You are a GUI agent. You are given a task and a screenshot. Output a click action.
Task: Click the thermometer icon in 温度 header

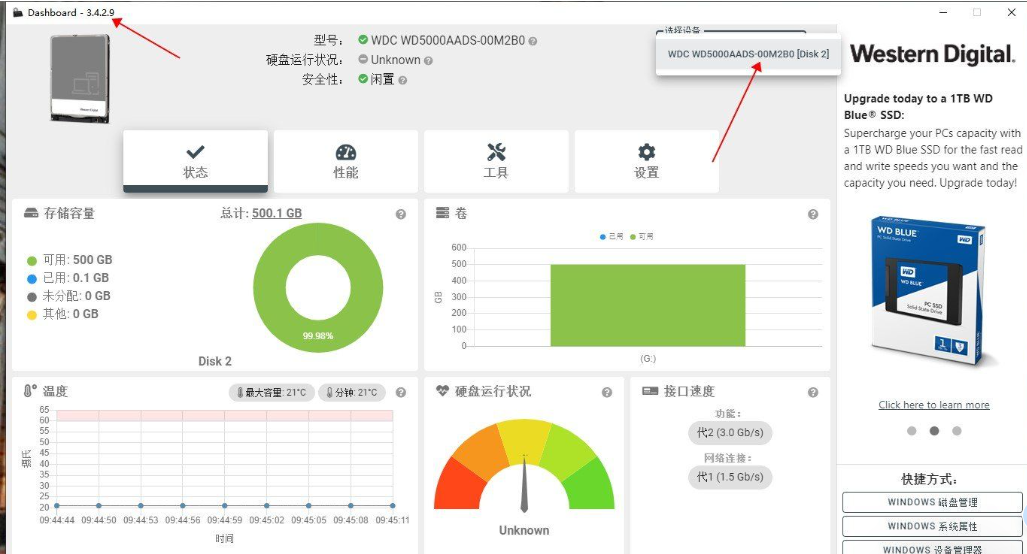pyautogui.click(x=30, y=391)
